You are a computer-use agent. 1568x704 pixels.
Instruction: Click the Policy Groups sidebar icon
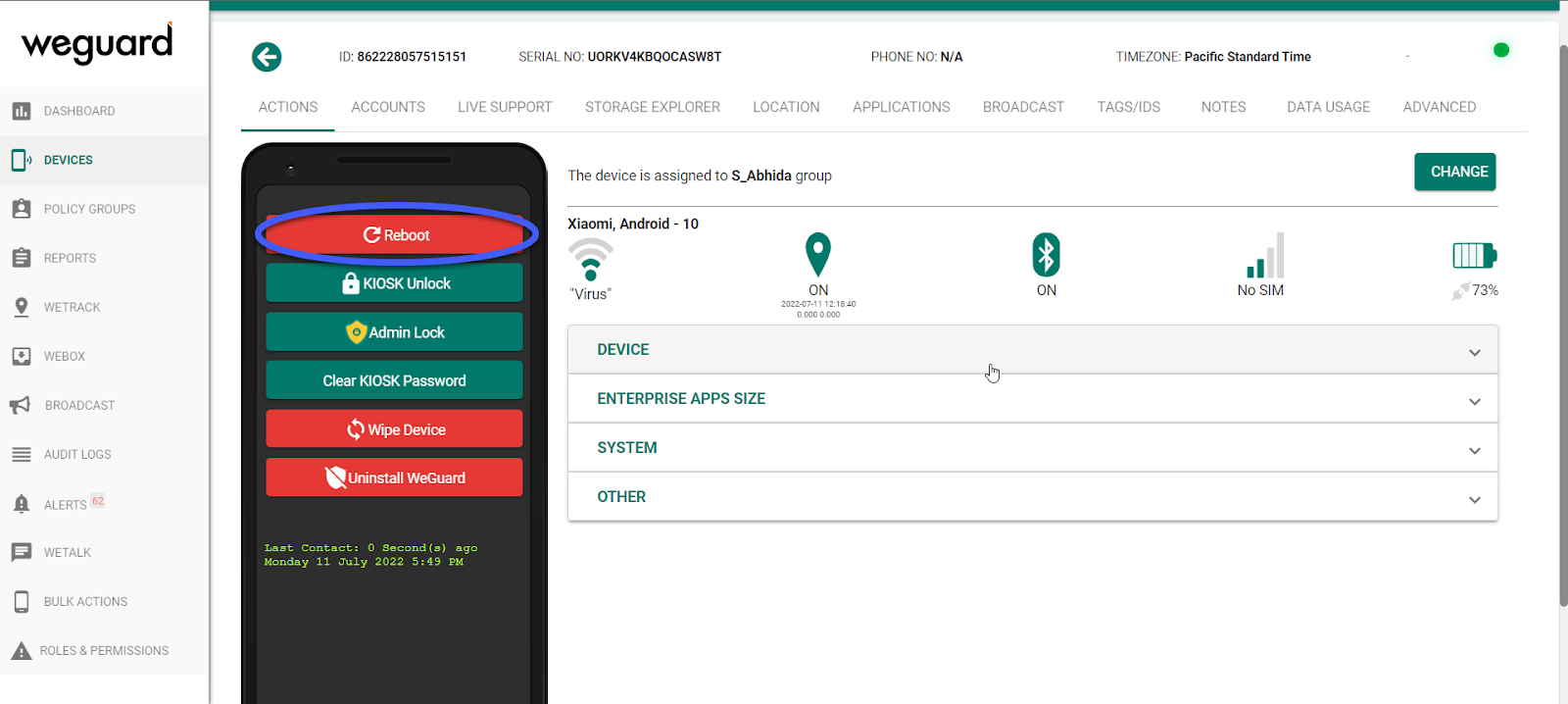[x=21, y=209]
